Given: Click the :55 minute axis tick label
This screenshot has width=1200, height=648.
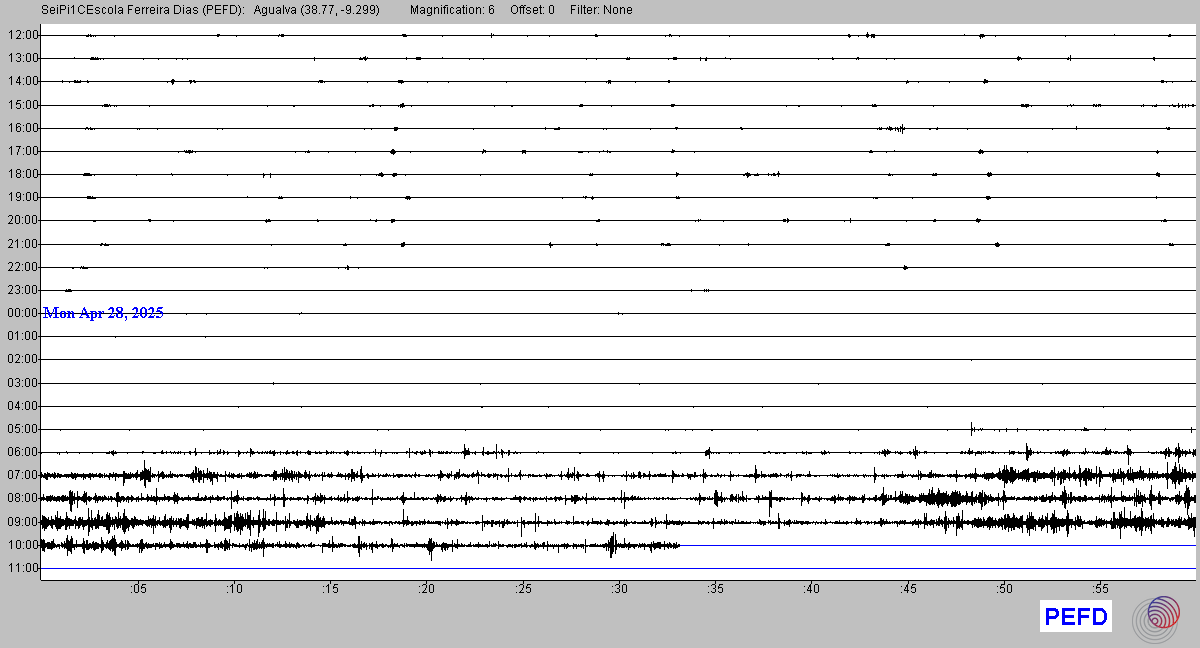Looking at the screenshot, I should pos(1099,588).
